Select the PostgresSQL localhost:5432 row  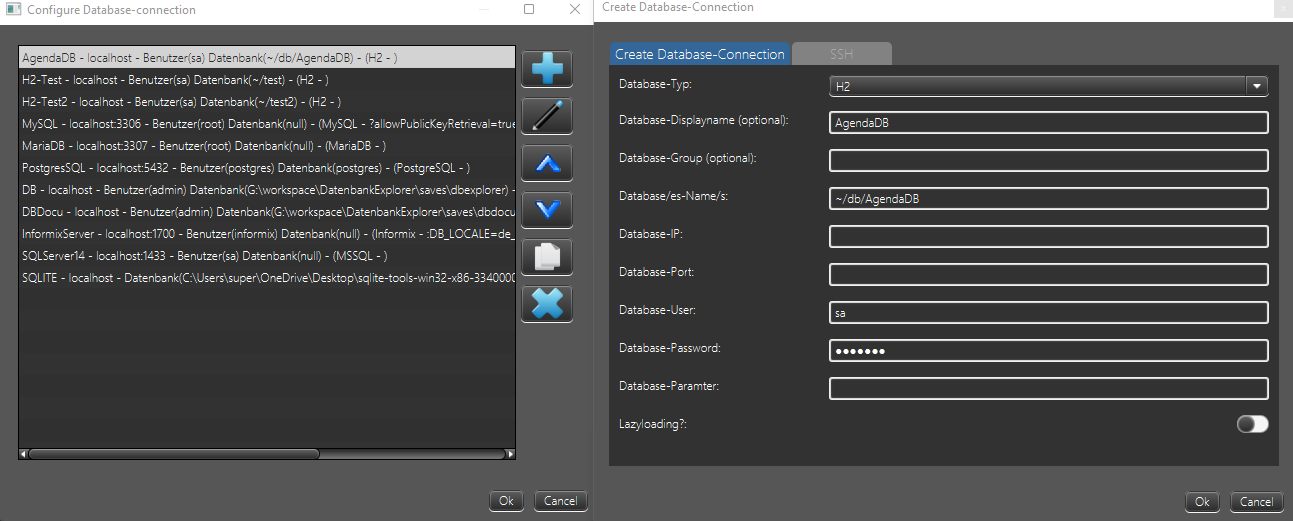267,168
